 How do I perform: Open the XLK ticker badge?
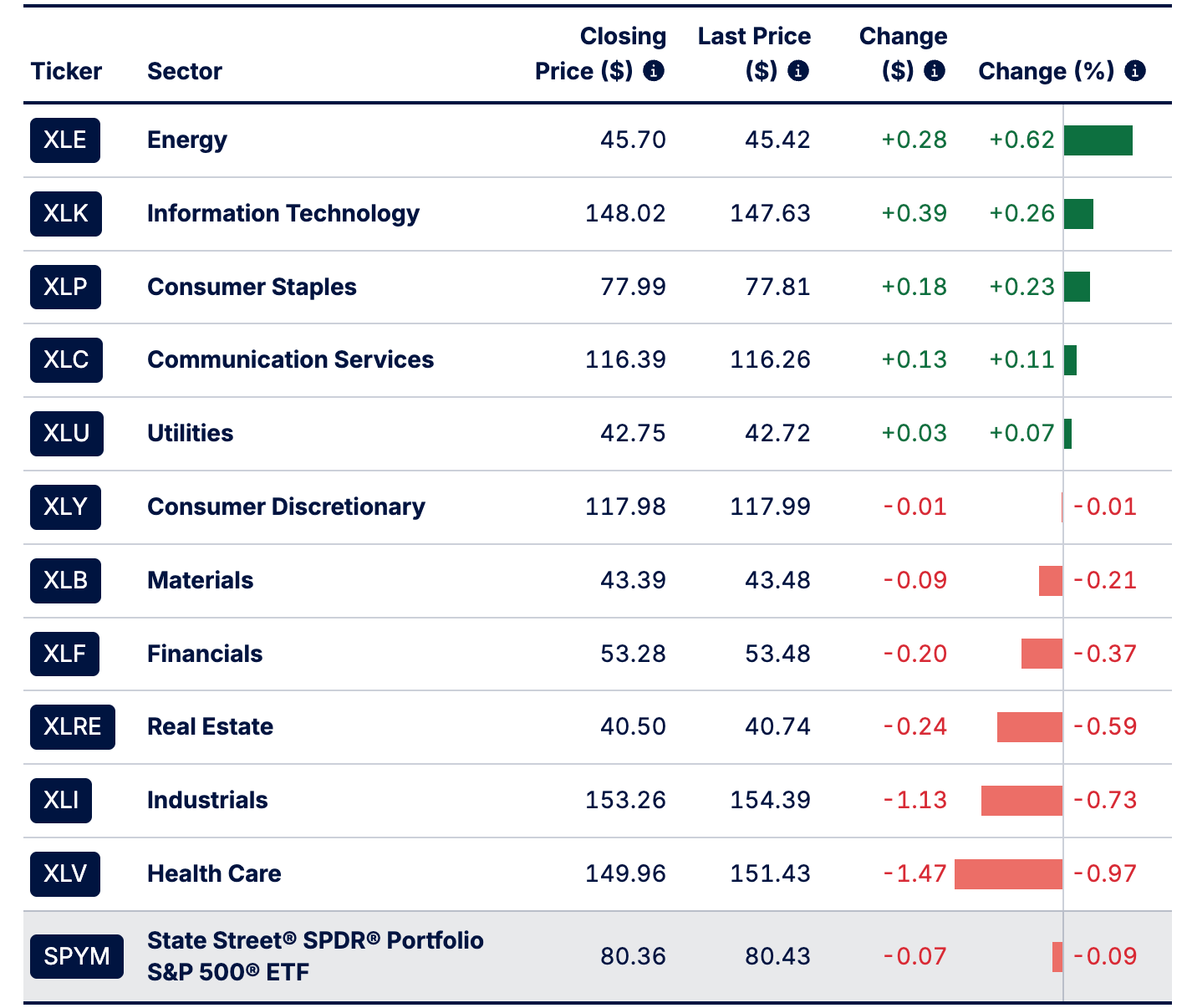coord(66,214)
